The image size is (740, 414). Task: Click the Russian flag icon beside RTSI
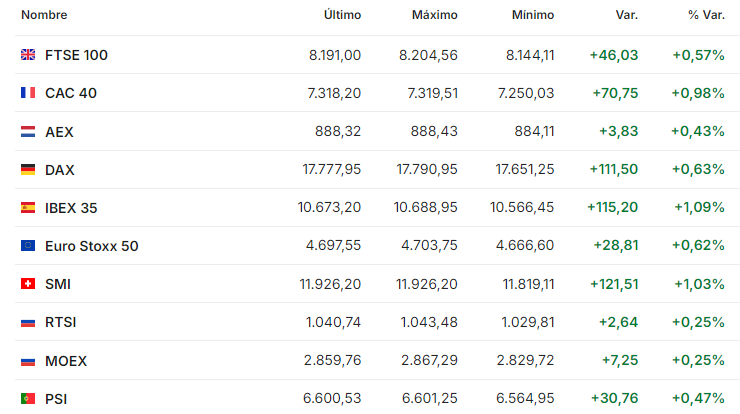coord(28,322)
